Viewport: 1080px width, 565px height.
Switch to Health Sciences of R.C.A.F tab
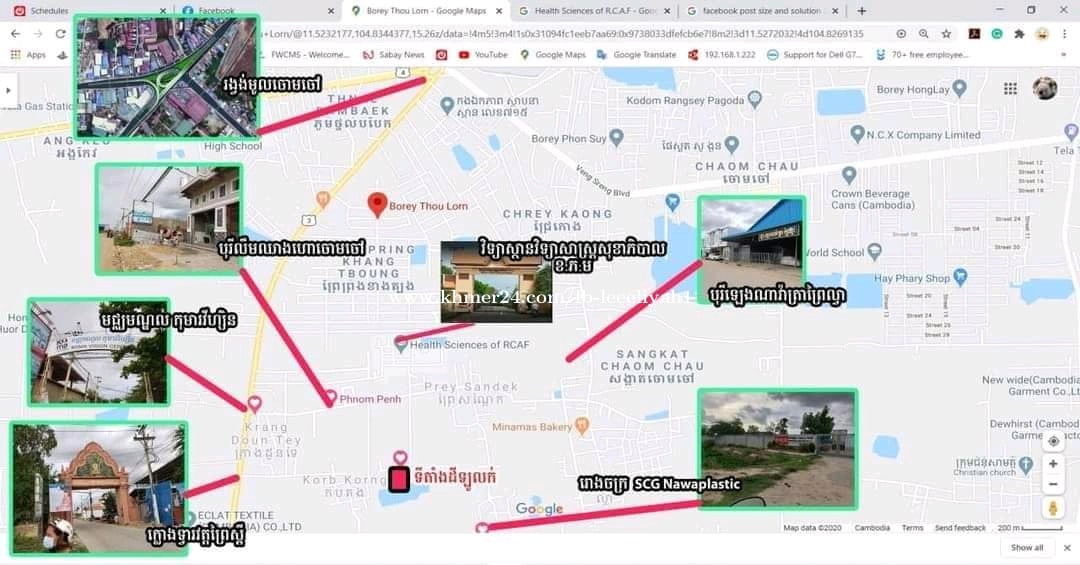[594, 11]
